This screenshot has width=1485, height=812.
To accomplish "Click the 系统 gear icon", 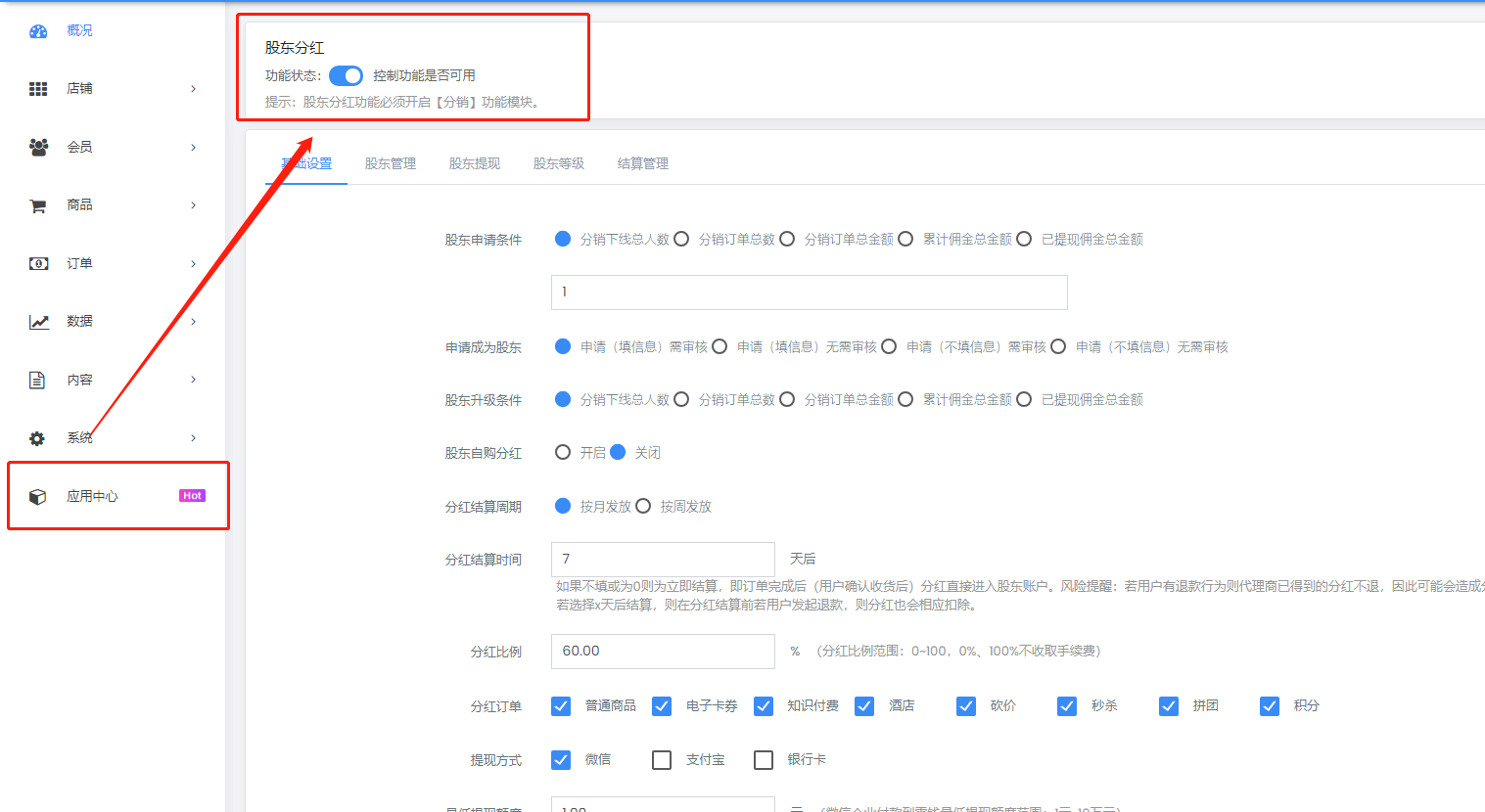I will pos(37,438).
